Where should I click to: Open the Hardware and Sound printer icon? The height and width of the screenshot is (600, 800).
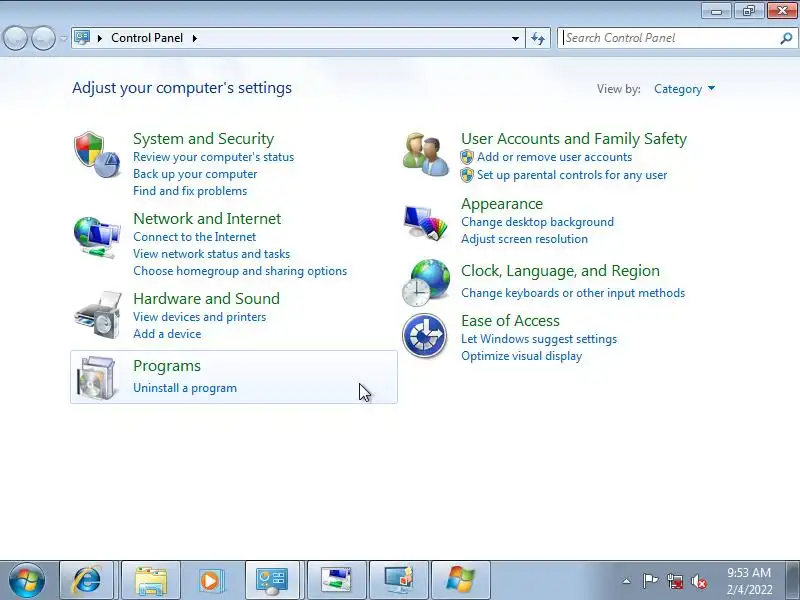(98, 314)
